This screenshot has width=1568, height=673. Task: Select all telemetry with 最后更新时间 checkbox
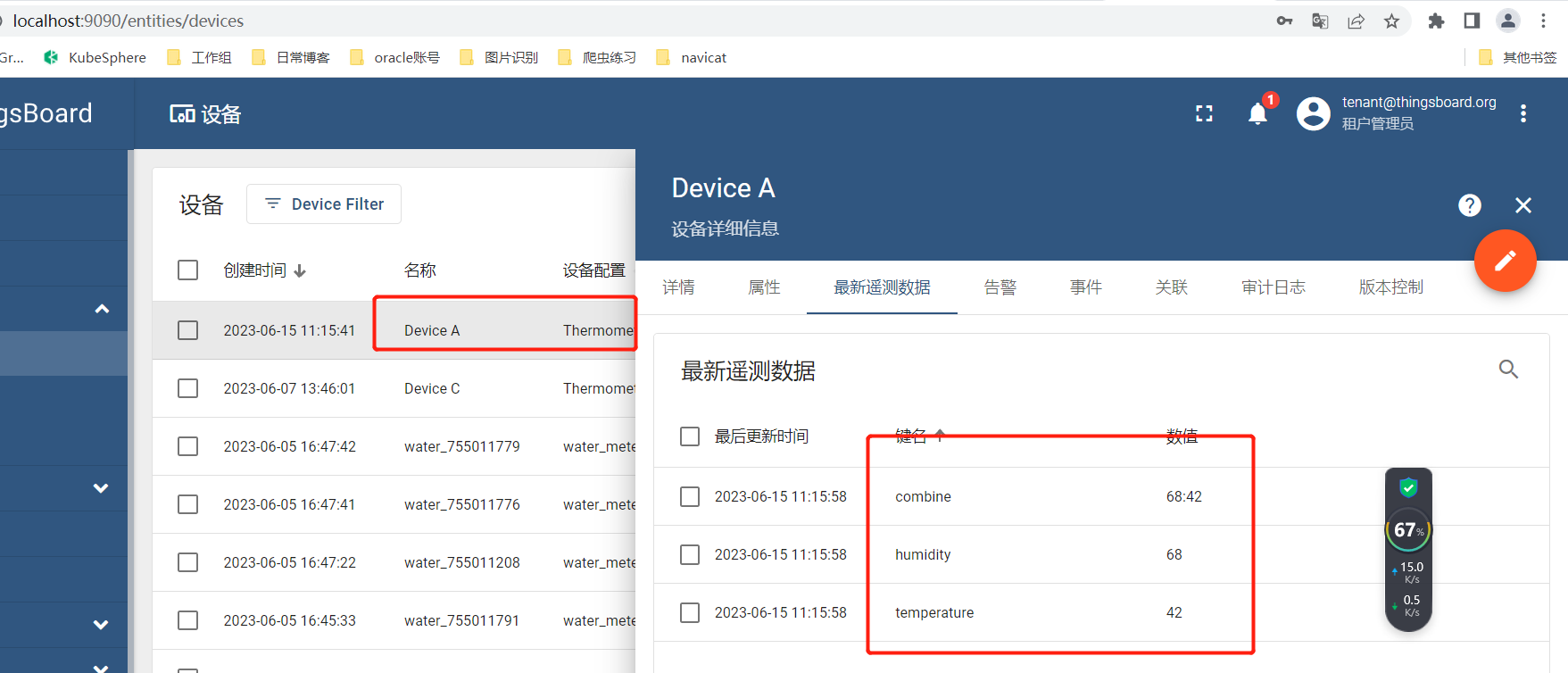pos(690,436)
